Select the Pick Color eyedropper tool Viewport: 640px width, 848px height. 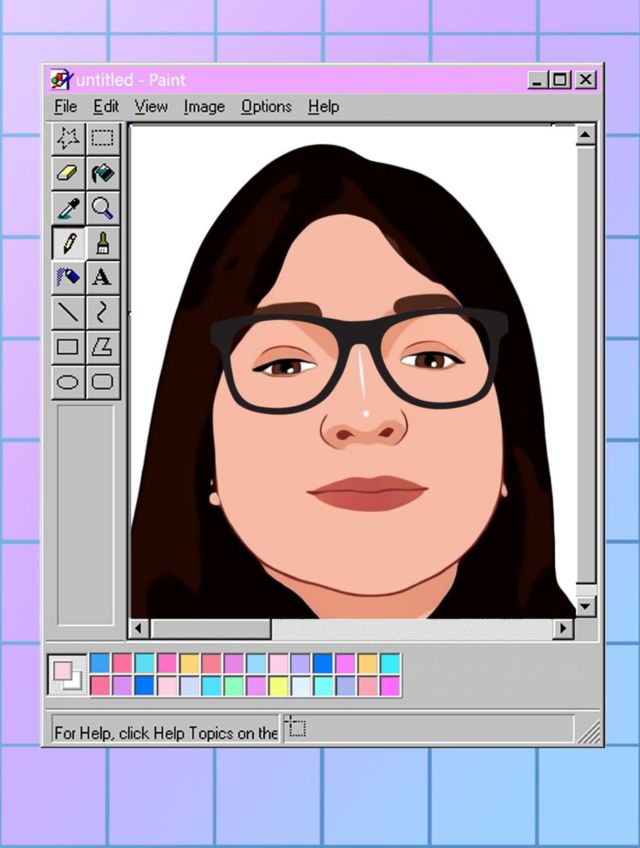click(x=68, y=208)
